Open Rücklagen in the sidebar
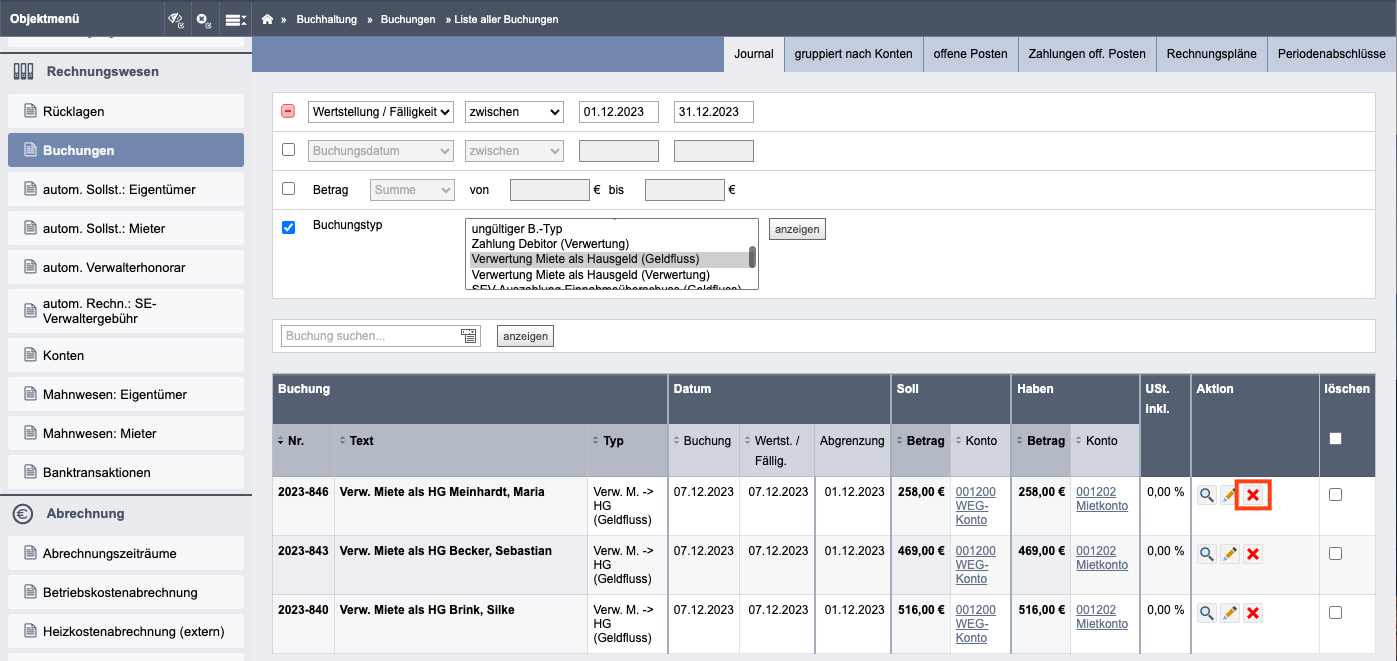Screen dimensions: 1397x661 click(x=126, y=112)
